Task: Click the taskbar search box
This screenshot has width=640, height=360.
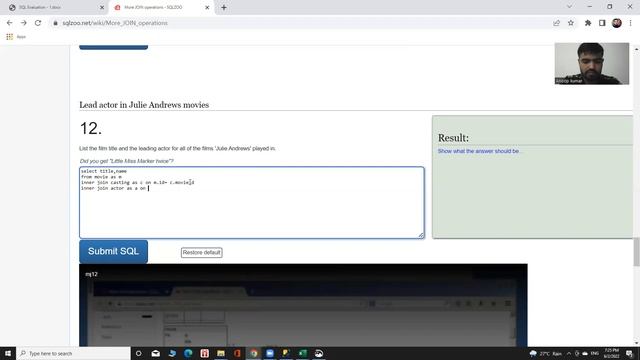Action: tap(73, 353)
